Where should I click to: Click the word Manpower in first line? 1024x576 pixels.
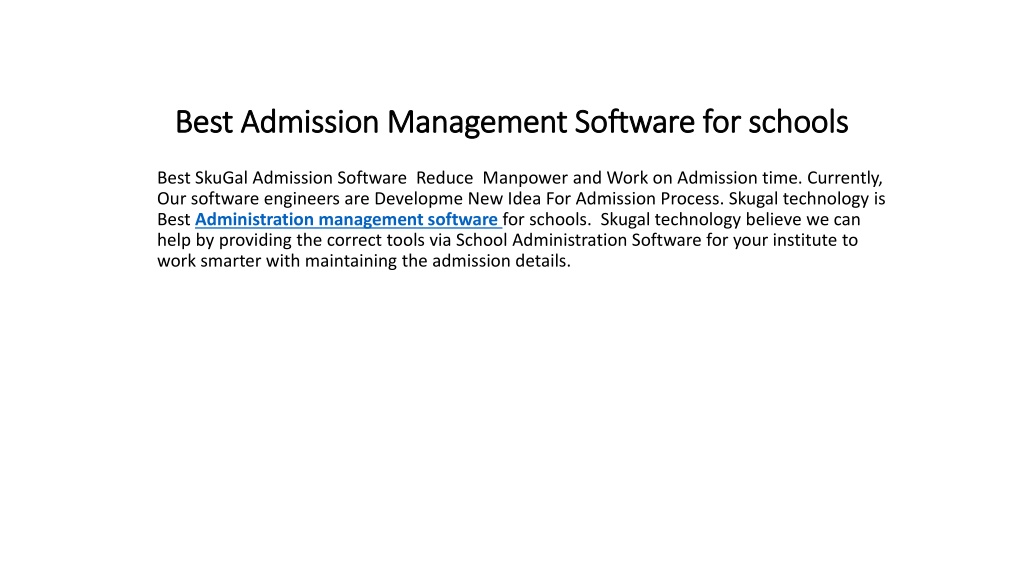pyautogui.click(x=526, y=178)
